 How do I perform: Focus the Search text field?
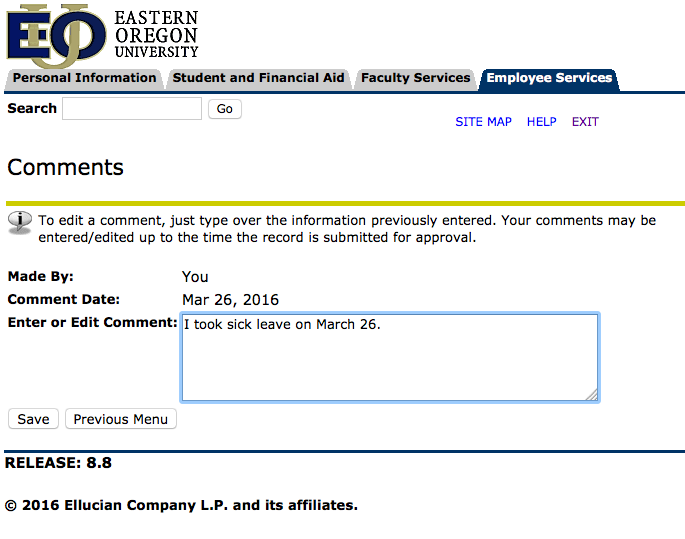(x=132, y=109)
